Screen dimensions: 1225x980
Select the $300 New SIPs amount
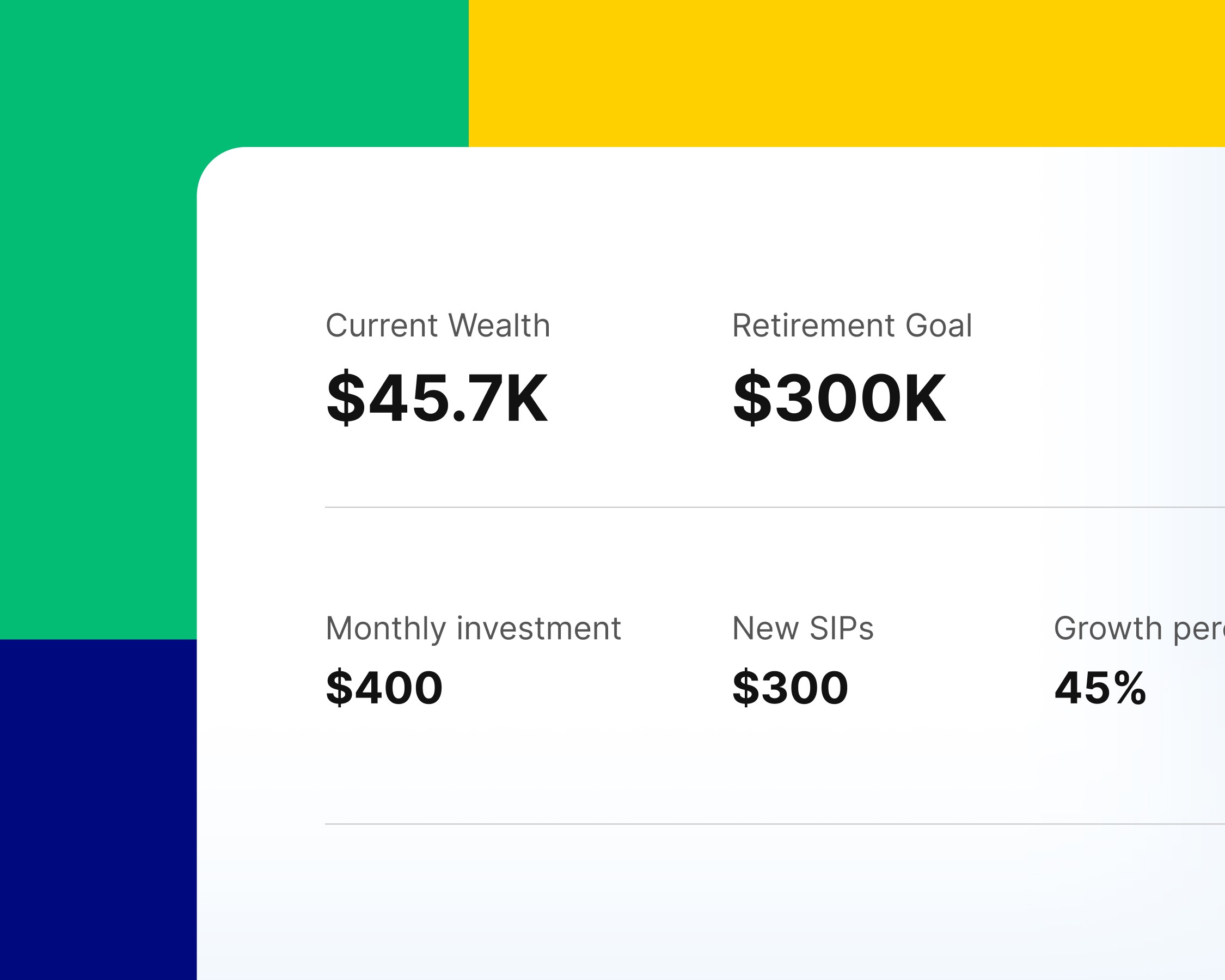[x=791, y=688]
